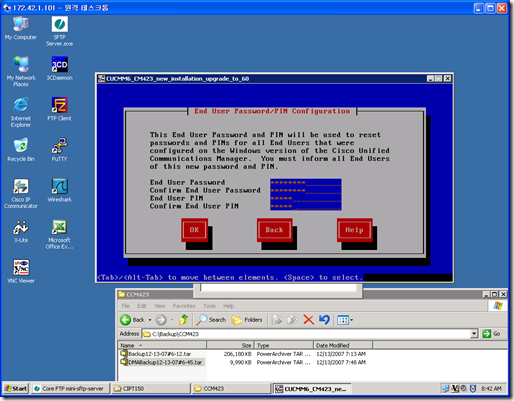
Task: Launch Wireshark desktop shortcut
Action: 59,190
